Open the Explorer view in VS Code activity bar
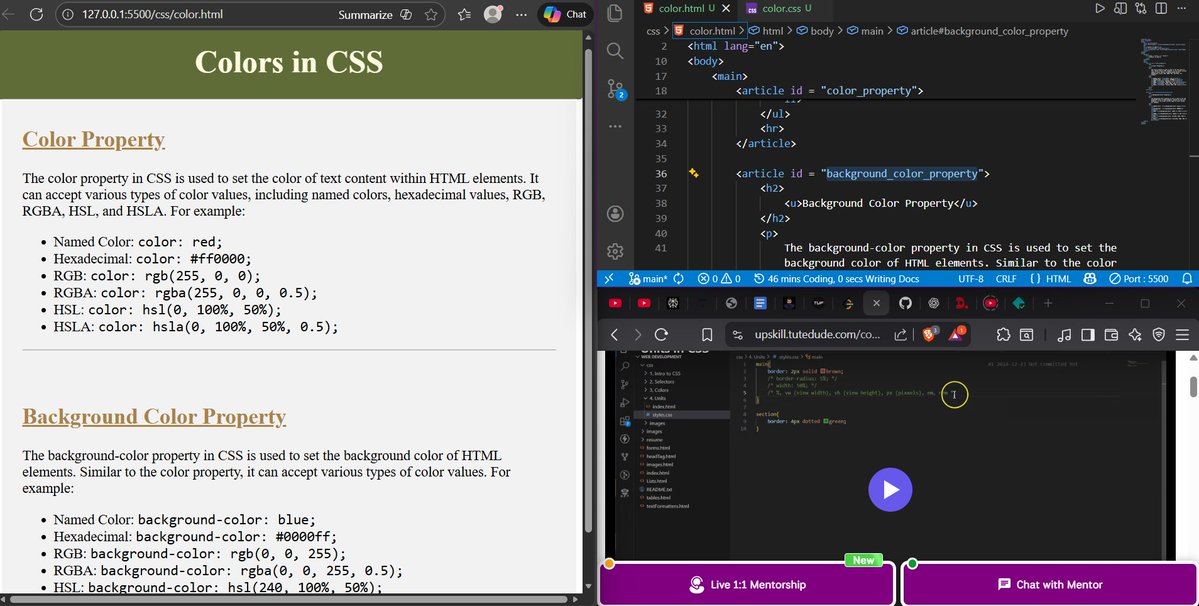 coord(615,13)
